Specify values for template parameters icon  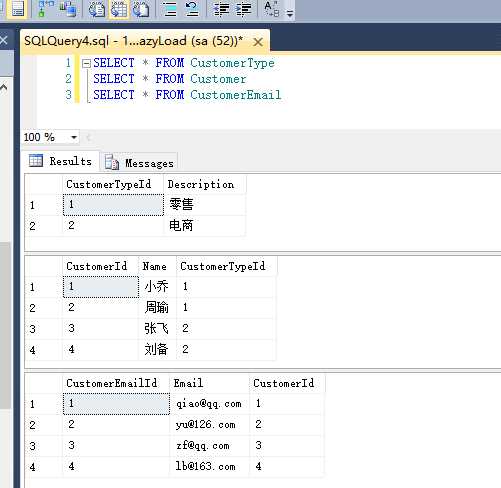pyautogui.click(x=272, y=9)
